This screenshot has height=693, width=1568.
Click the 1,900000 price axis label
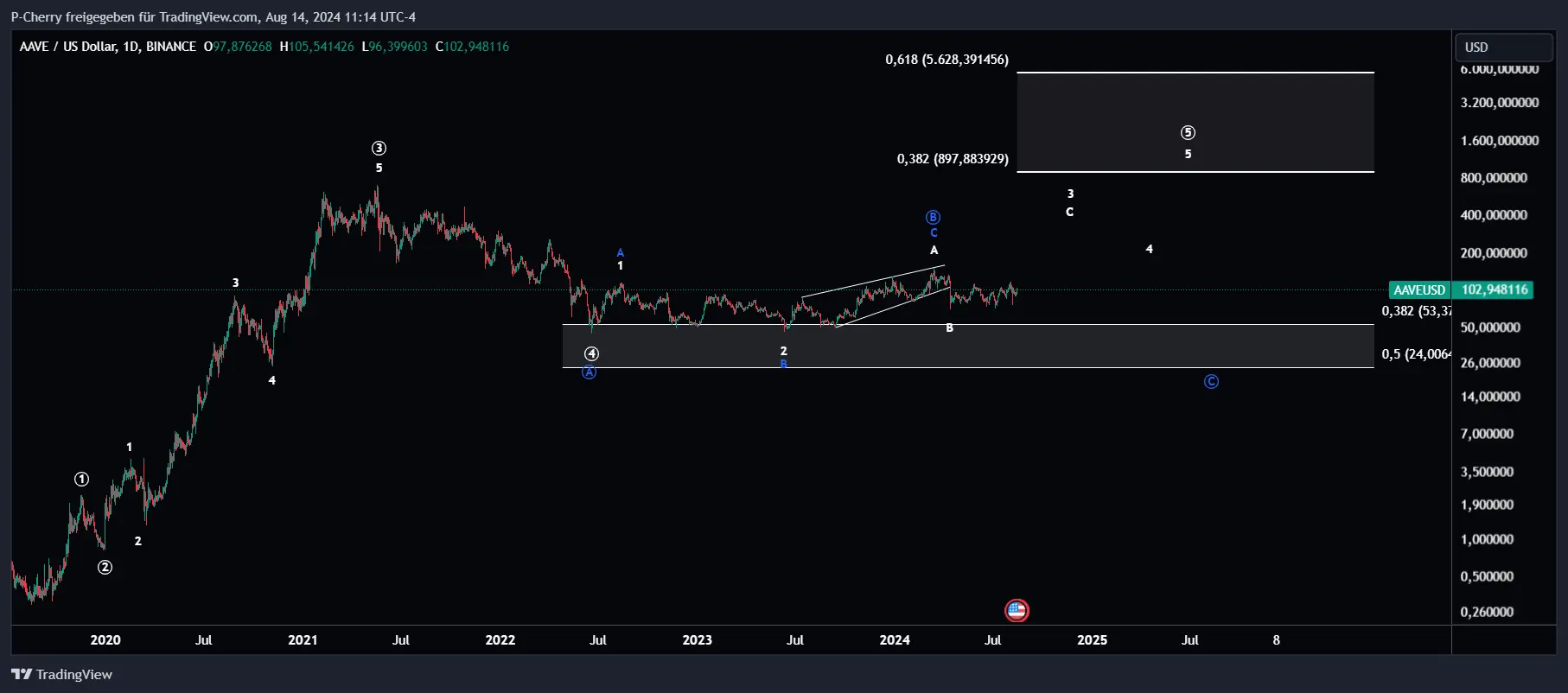coord(1487,505)
